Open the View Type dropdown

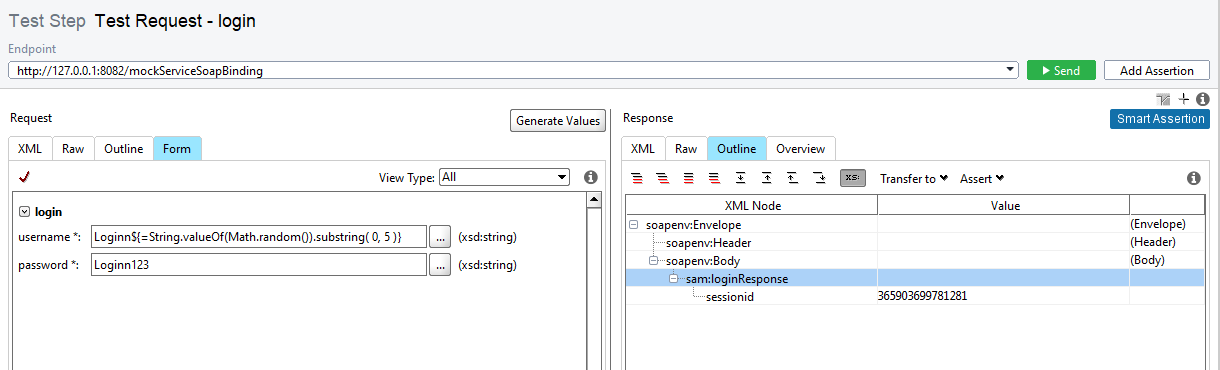click(x=504, y=177)
